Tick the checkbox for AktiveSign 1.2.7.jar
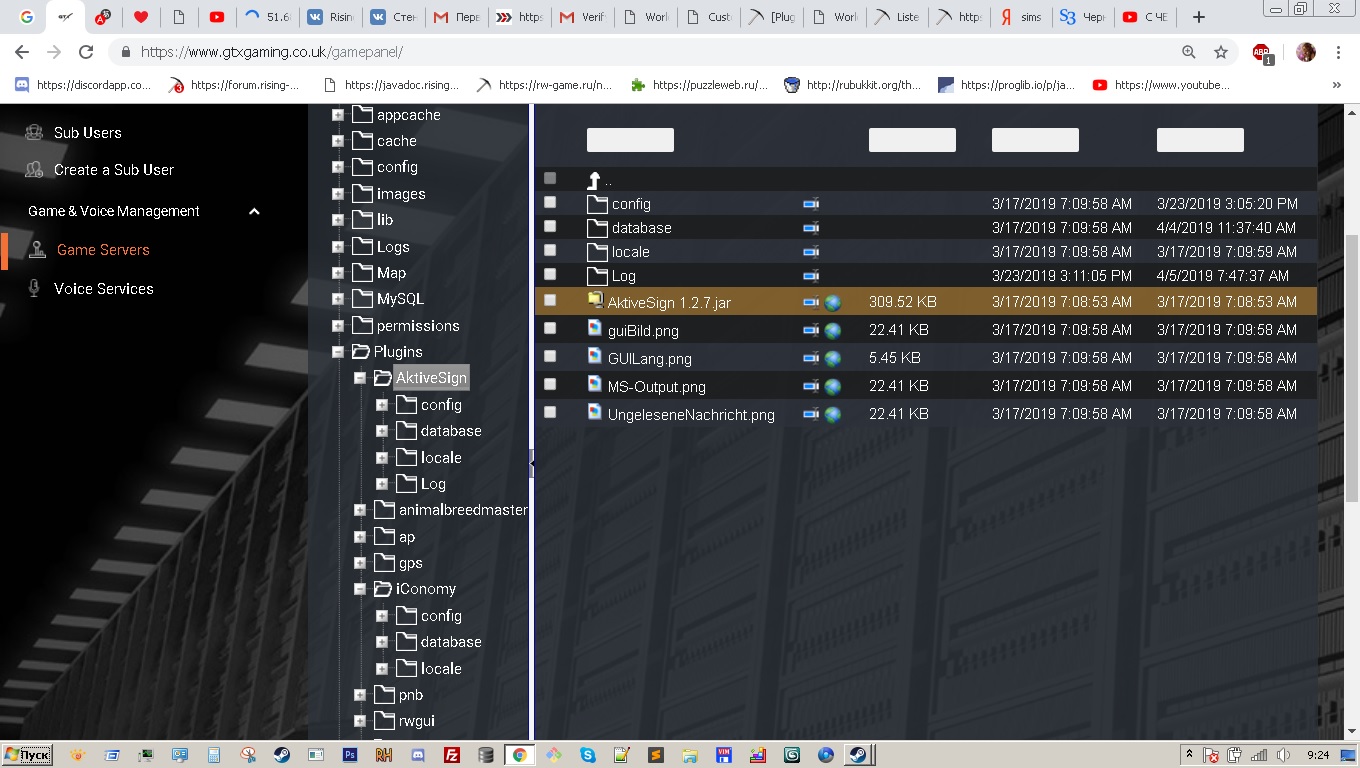This screenshot has height=768, width=1360. pyautogui.click(x=550, y=300)
